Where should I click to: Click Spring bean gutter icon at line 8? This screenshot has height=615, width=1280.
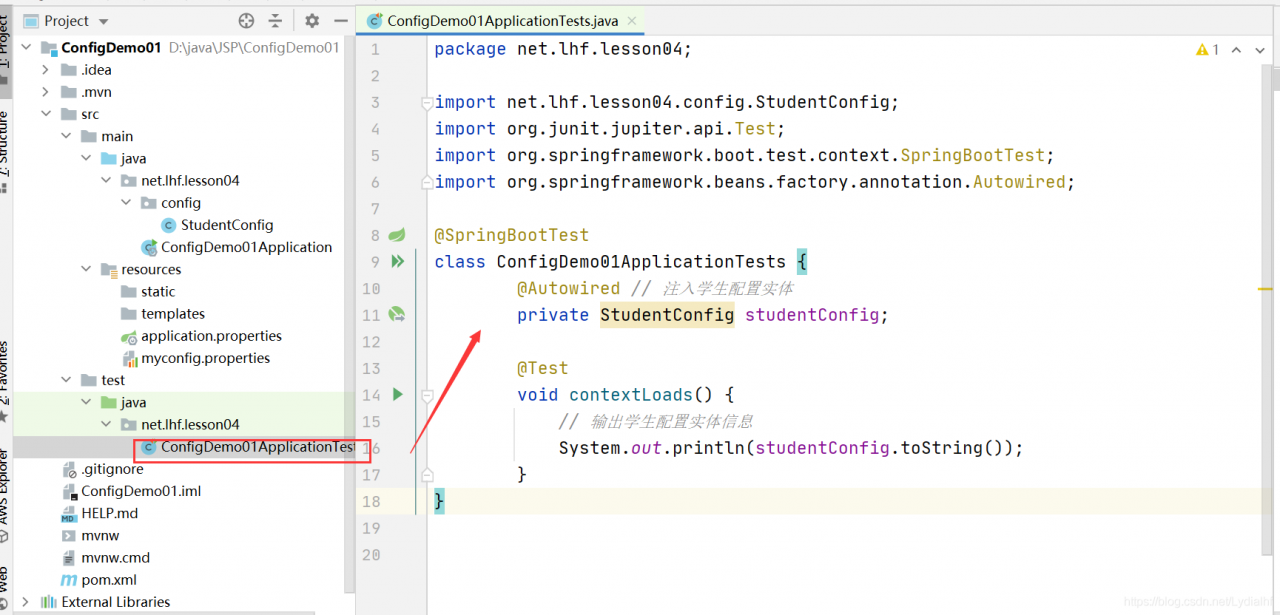[x=397, y=235]
